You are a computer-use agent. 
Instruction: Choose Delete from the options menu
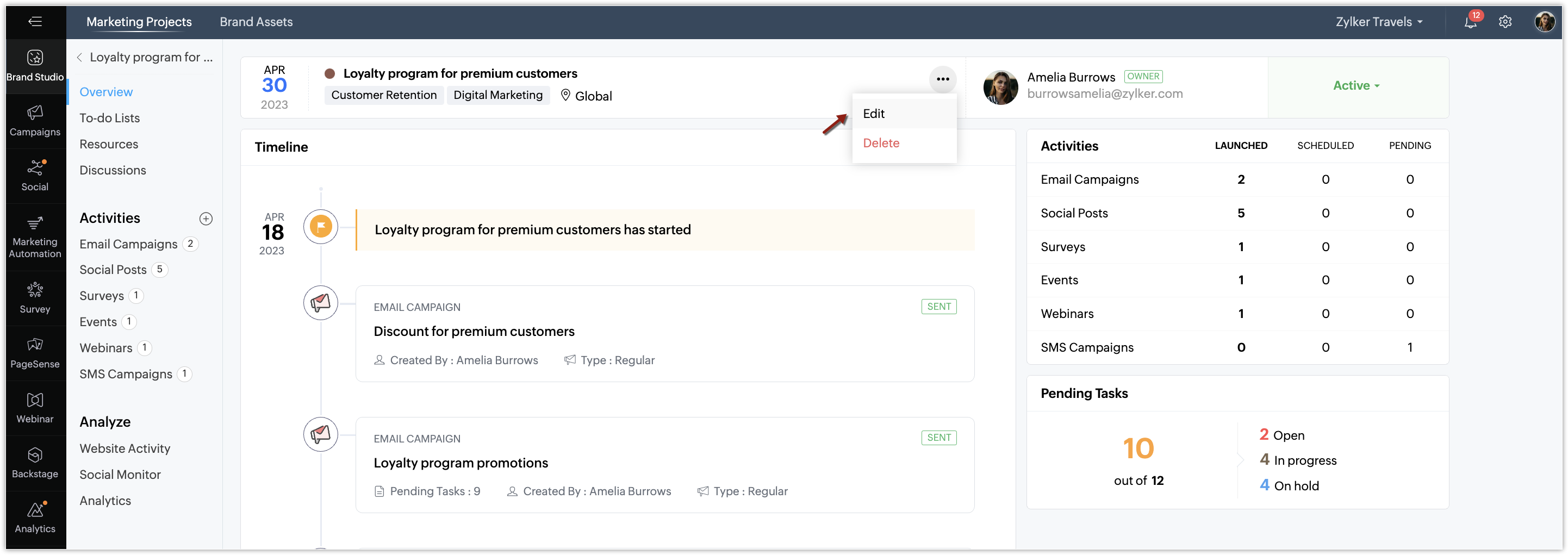(x=905, y=143)
